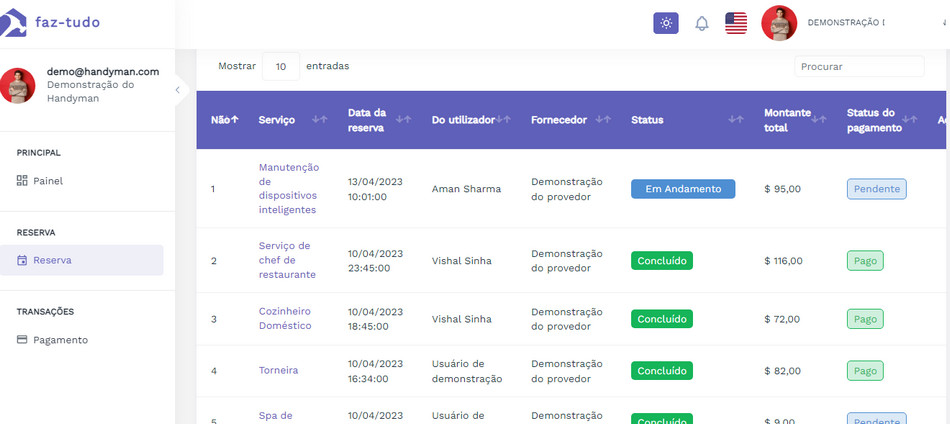
Task: Select the $ 72,00 amount cell
Action: (x=782, y=319)
